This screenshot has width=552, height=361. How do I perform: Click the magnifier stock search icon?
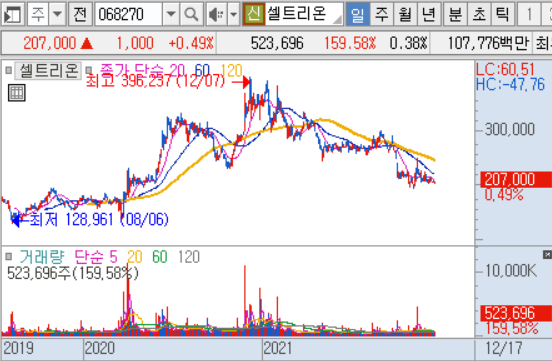pyautogui.click(x=192, y=14)
